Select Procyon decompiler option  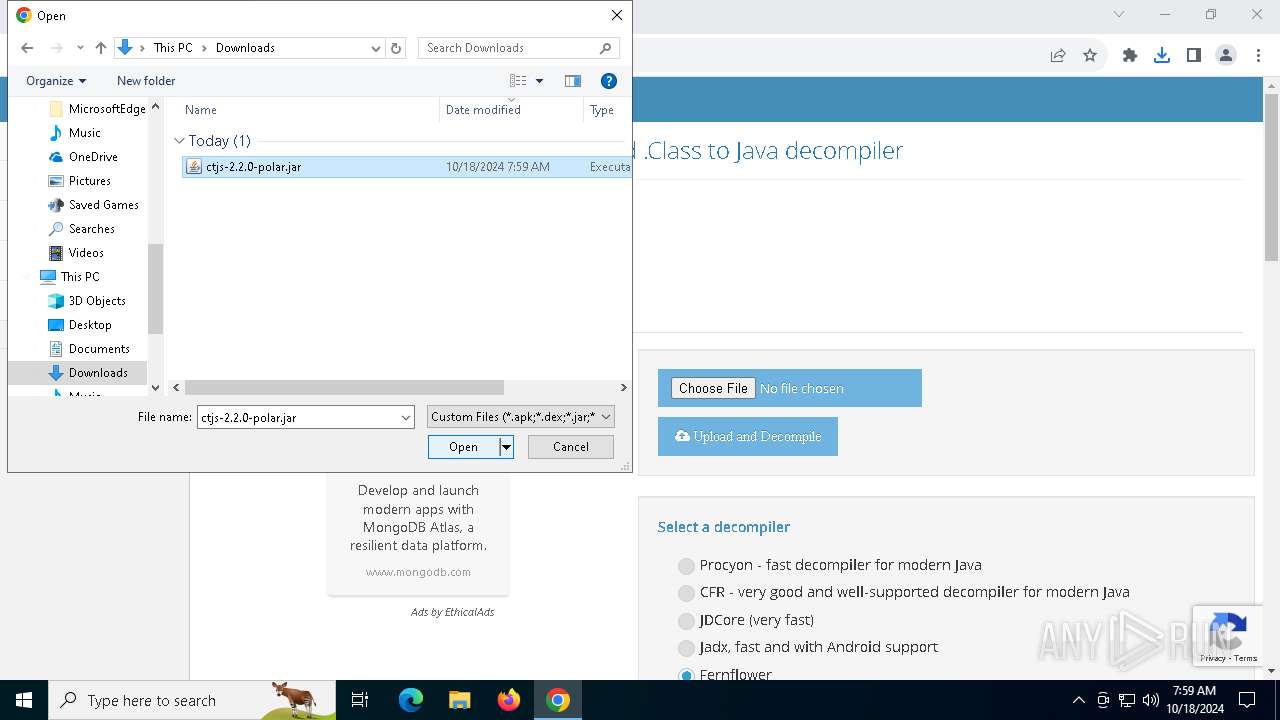coord(686,566)
